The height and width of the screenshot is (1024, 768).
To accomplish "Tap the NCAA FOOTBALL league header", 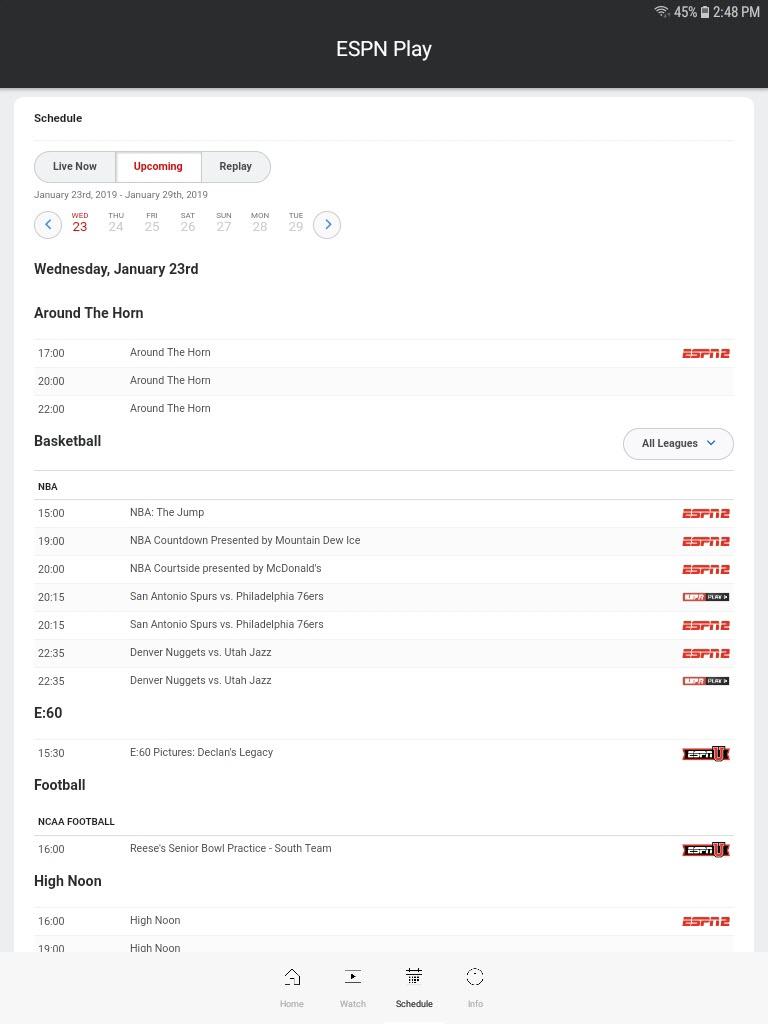I will coord(76,822).
